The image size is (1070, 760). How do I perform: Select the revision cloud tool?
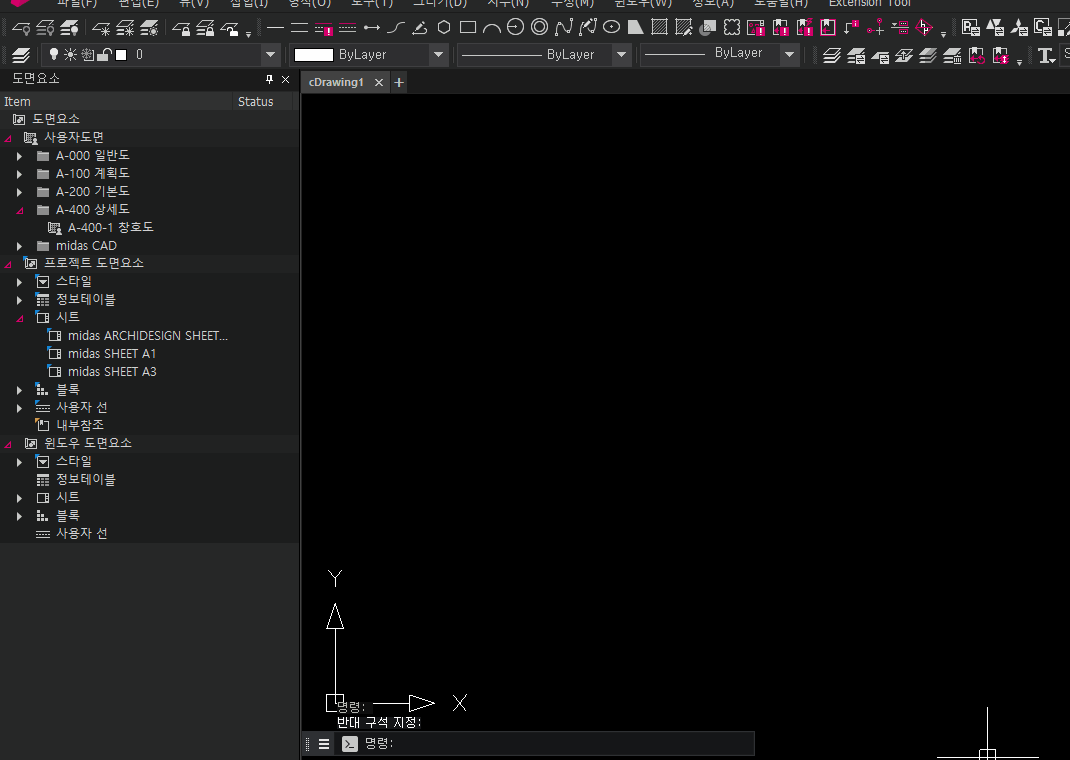click(732, 27)
